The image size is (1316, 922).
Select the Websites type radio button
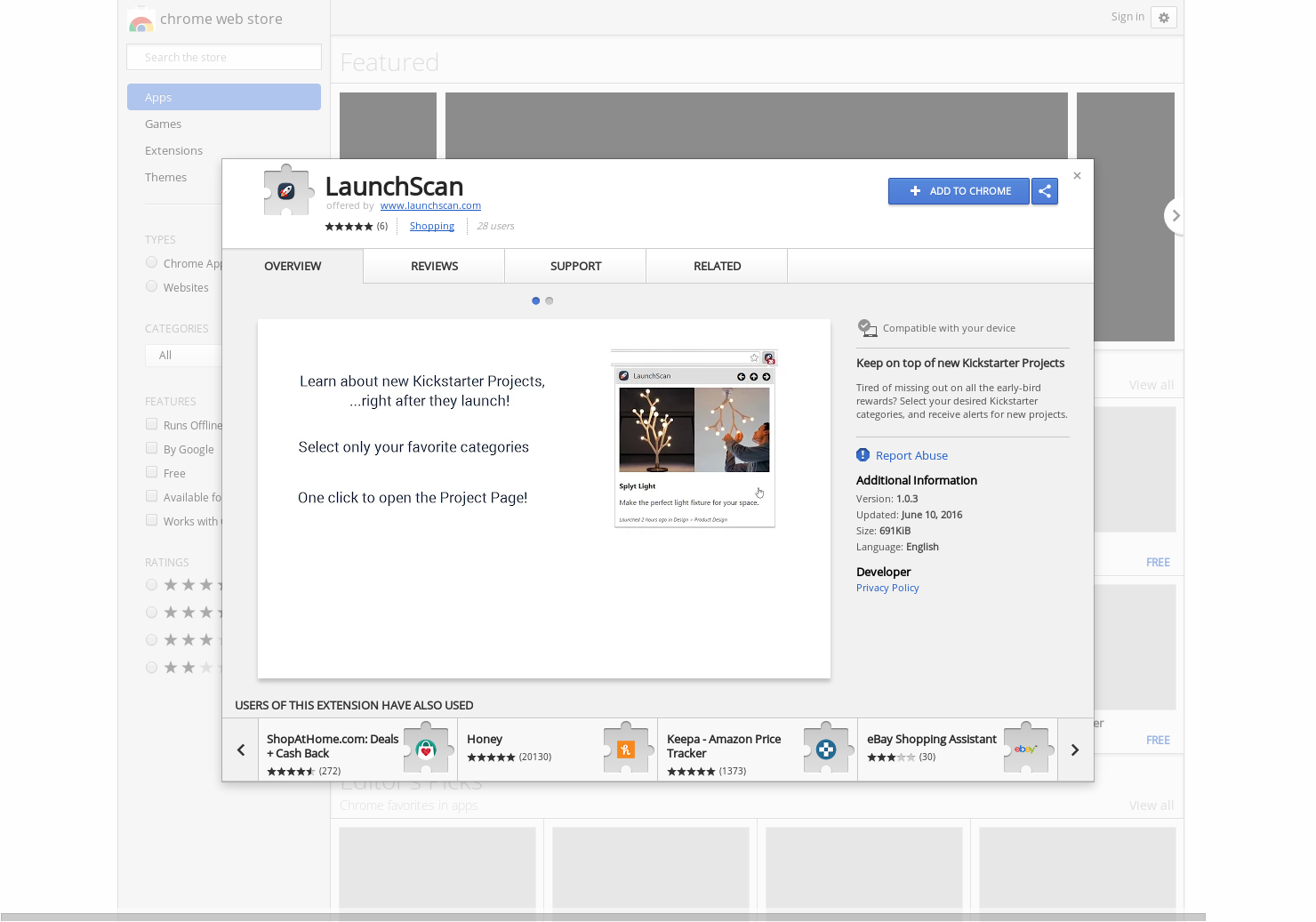coord(151,286)
